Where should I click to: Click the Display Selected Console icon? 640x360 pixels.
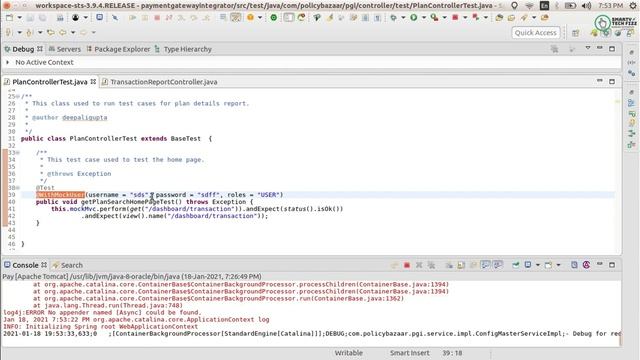pyautogui.click(x=528, y=265)
